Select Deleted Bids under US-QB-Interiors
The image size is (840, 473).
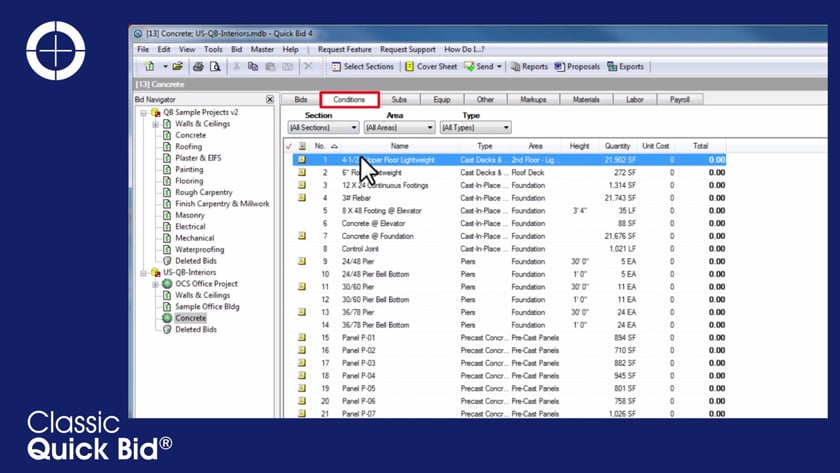196,329
